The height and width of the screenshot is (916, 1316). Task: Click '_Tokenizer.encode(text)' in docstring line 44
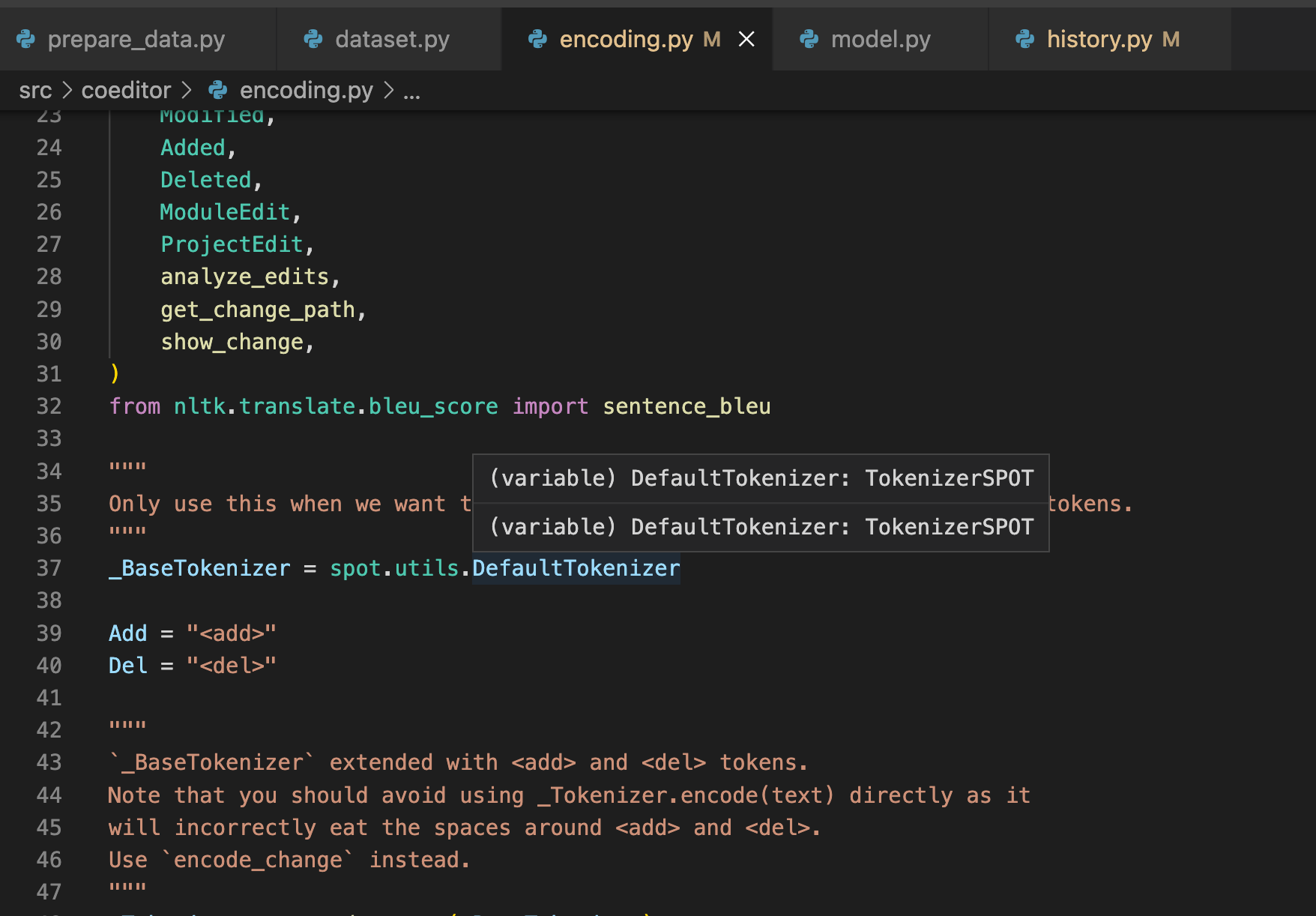[x=685, y=795]
